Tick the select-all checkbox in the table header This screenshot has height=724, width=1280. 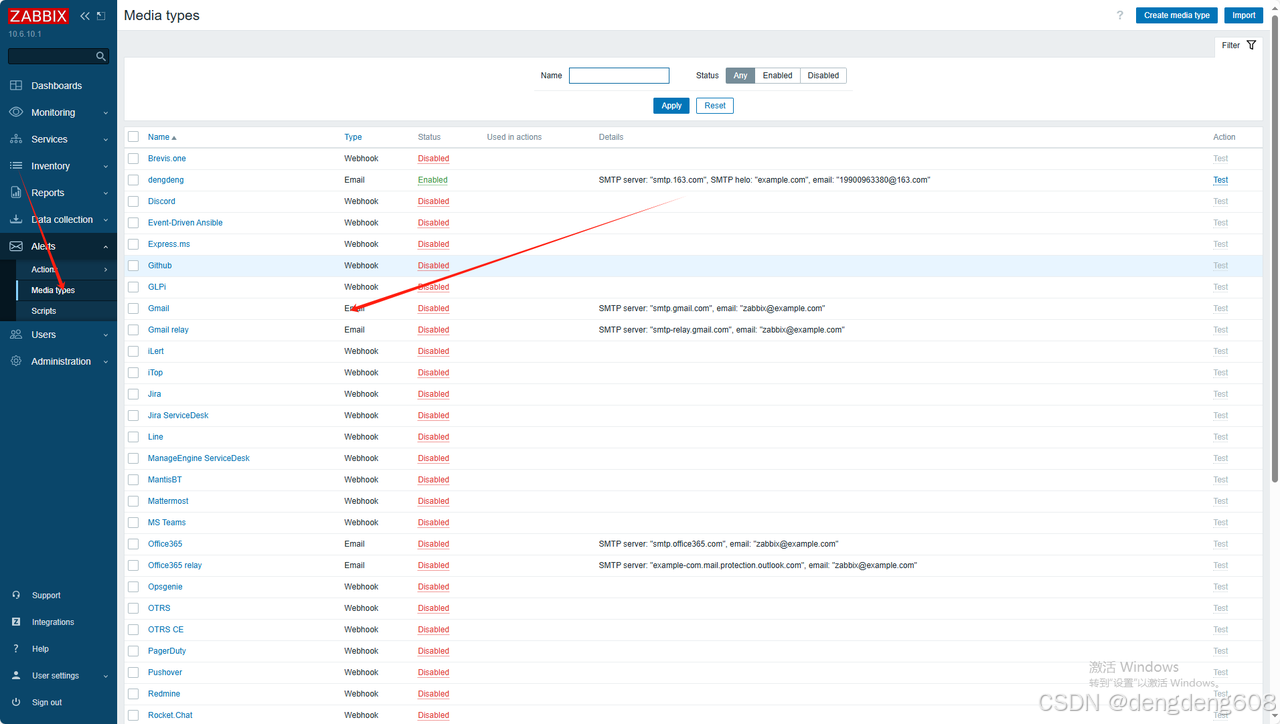(x=133, y=137)
